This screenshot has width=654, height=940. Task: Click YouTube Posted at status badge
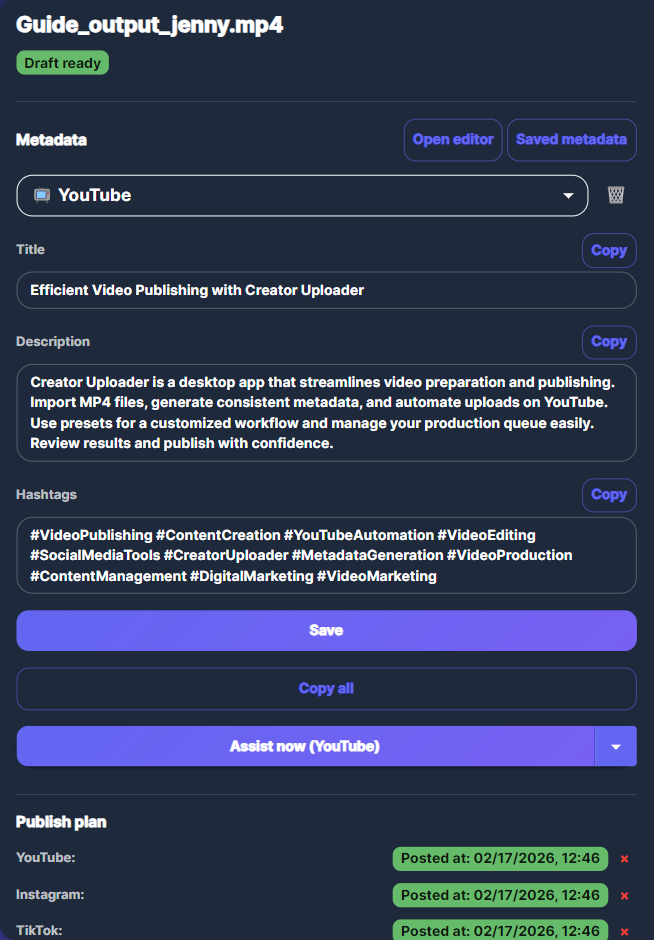pyautogui.click(x=500, y=858)
